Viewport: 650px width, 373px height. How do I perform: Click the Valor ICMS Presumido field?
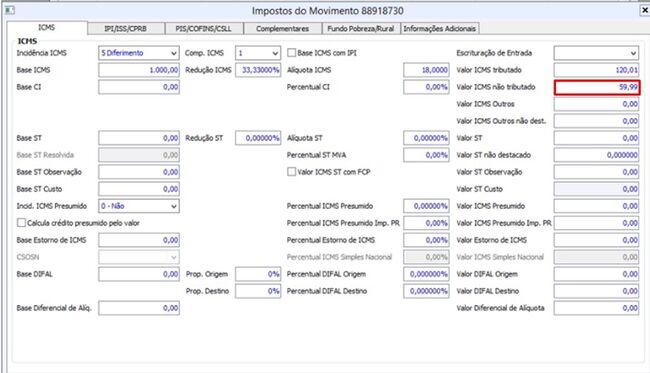coord(596,206)
